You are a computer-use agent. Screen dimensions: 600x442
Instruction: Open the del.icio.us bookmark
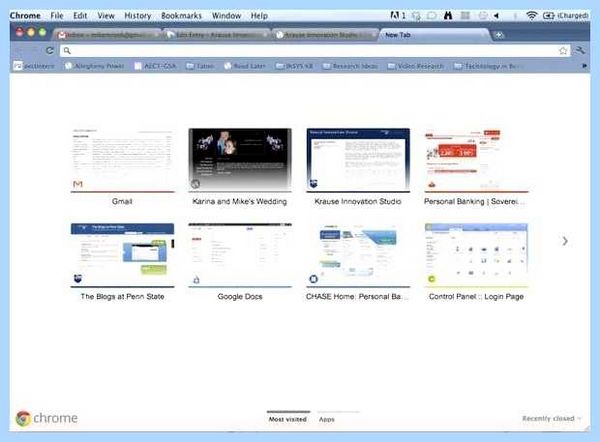click(x=34, y=66)
